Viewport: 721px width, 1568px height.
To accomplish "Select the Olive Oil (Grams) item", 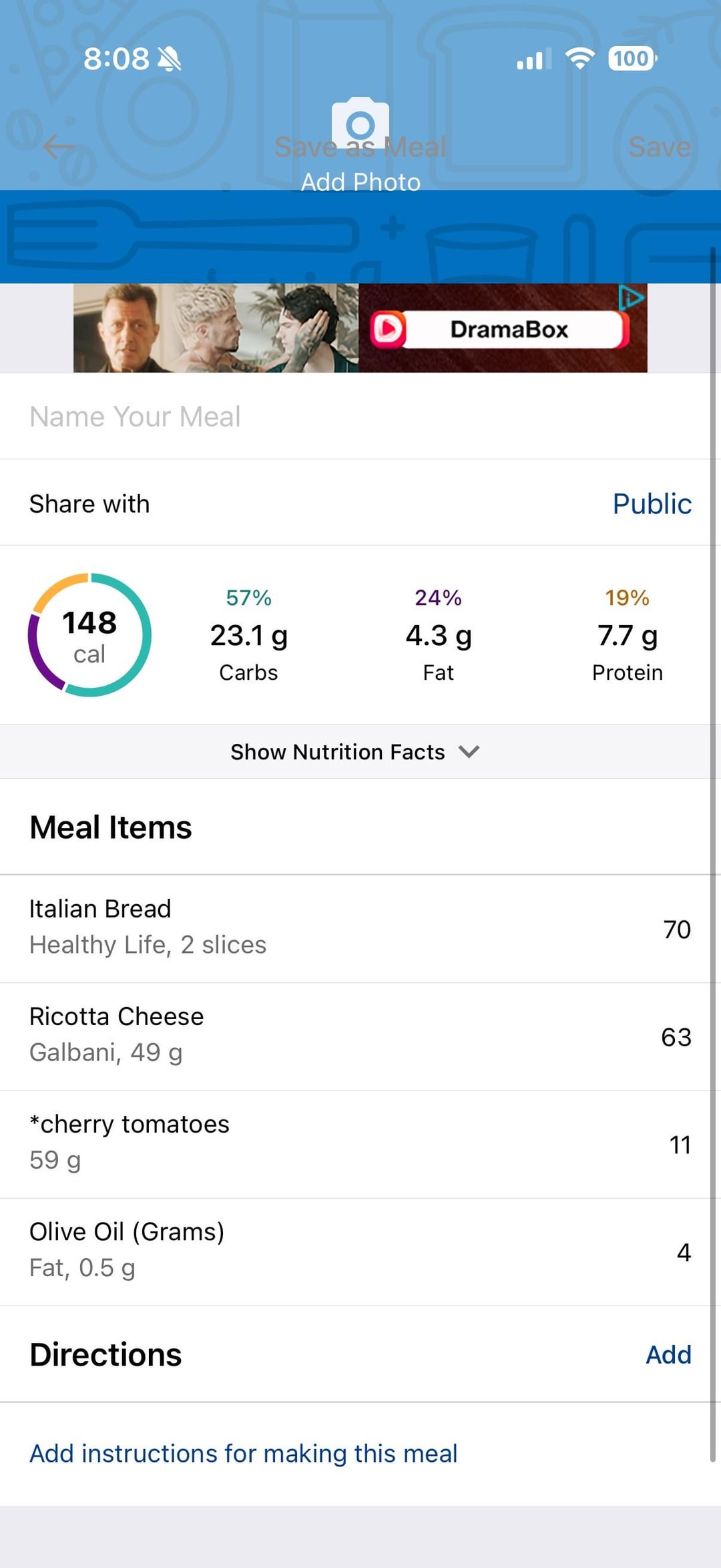I will pos(355,1252).
